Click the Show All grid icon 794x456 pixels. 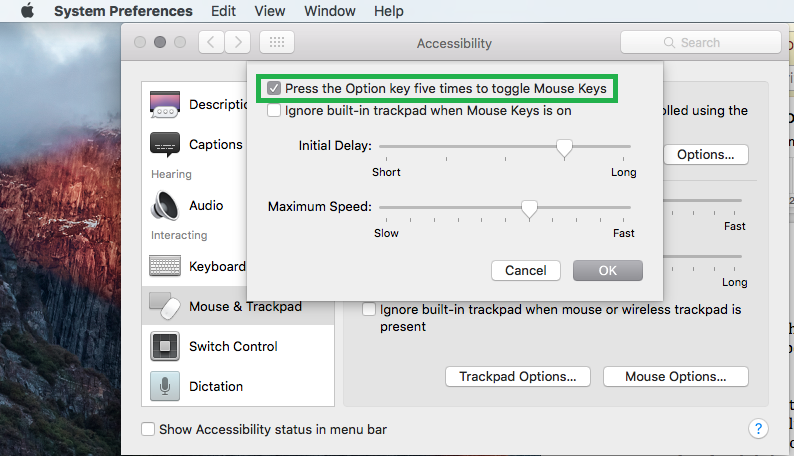point(277,43)
